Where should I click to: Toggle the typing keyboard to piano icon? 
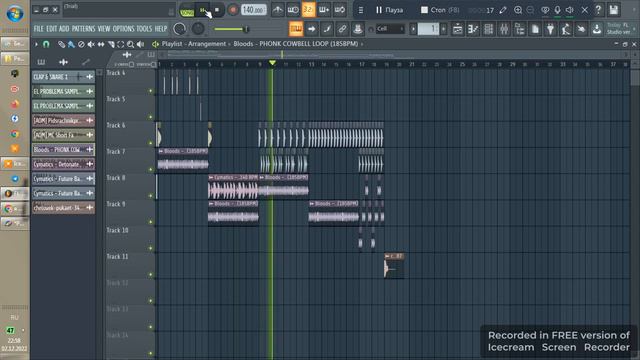click(x=296, y=29)
